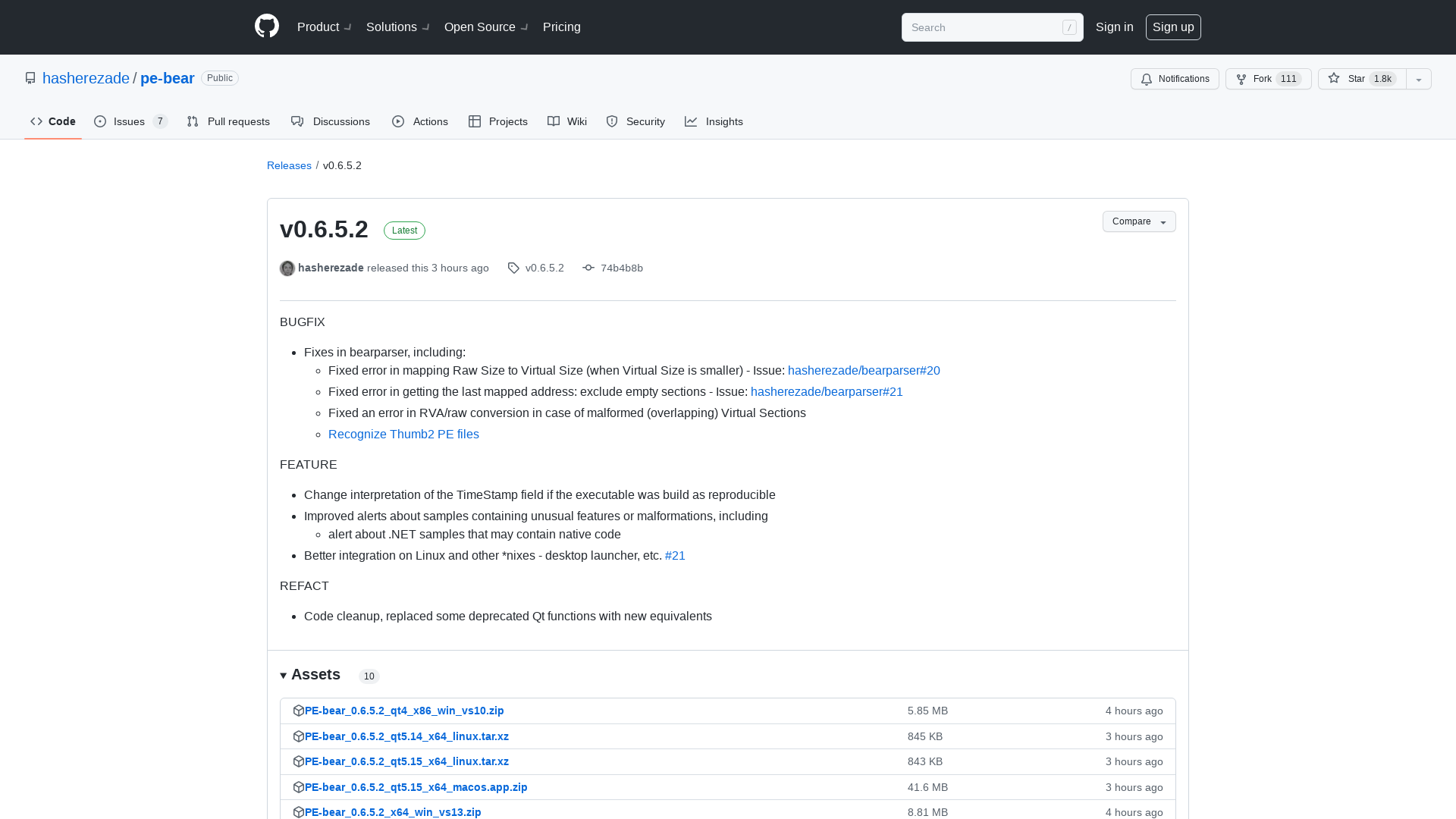
Task: Open the Actions tab
Action: tap(420, 121)
